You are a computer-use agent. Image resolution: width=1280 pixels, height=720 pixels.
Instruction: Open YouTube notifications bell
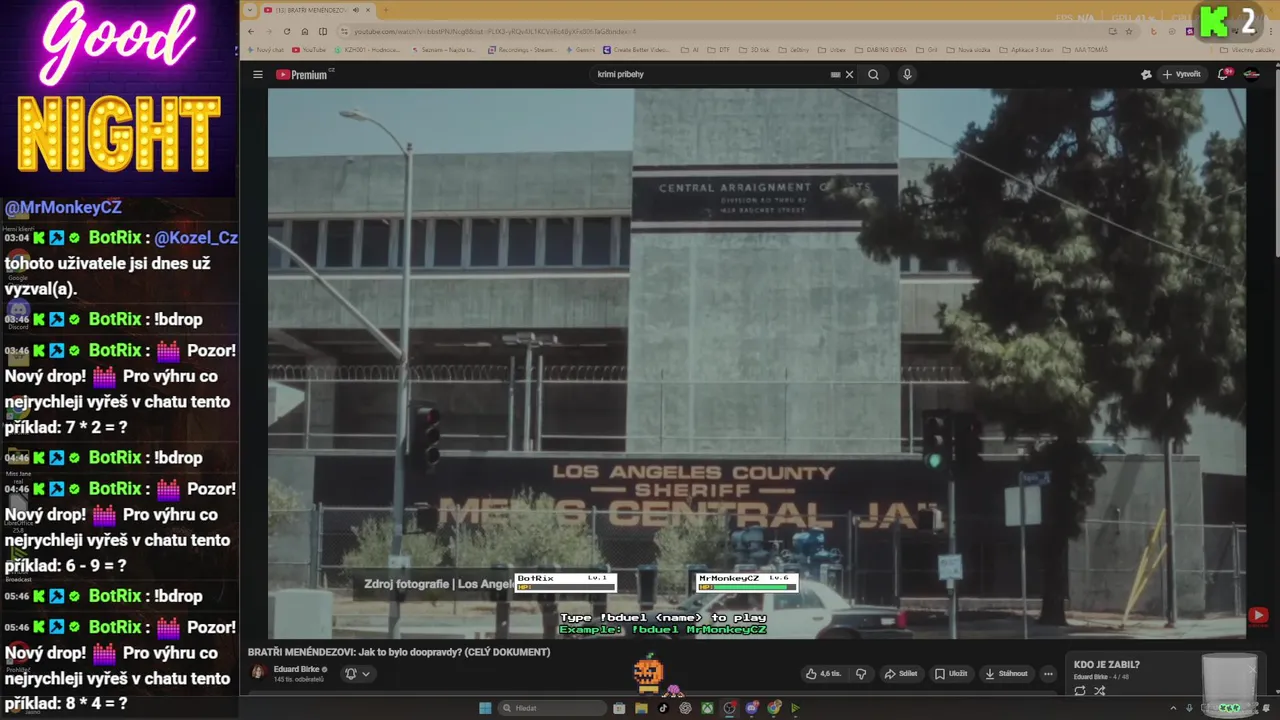[x=1224, y=74]
